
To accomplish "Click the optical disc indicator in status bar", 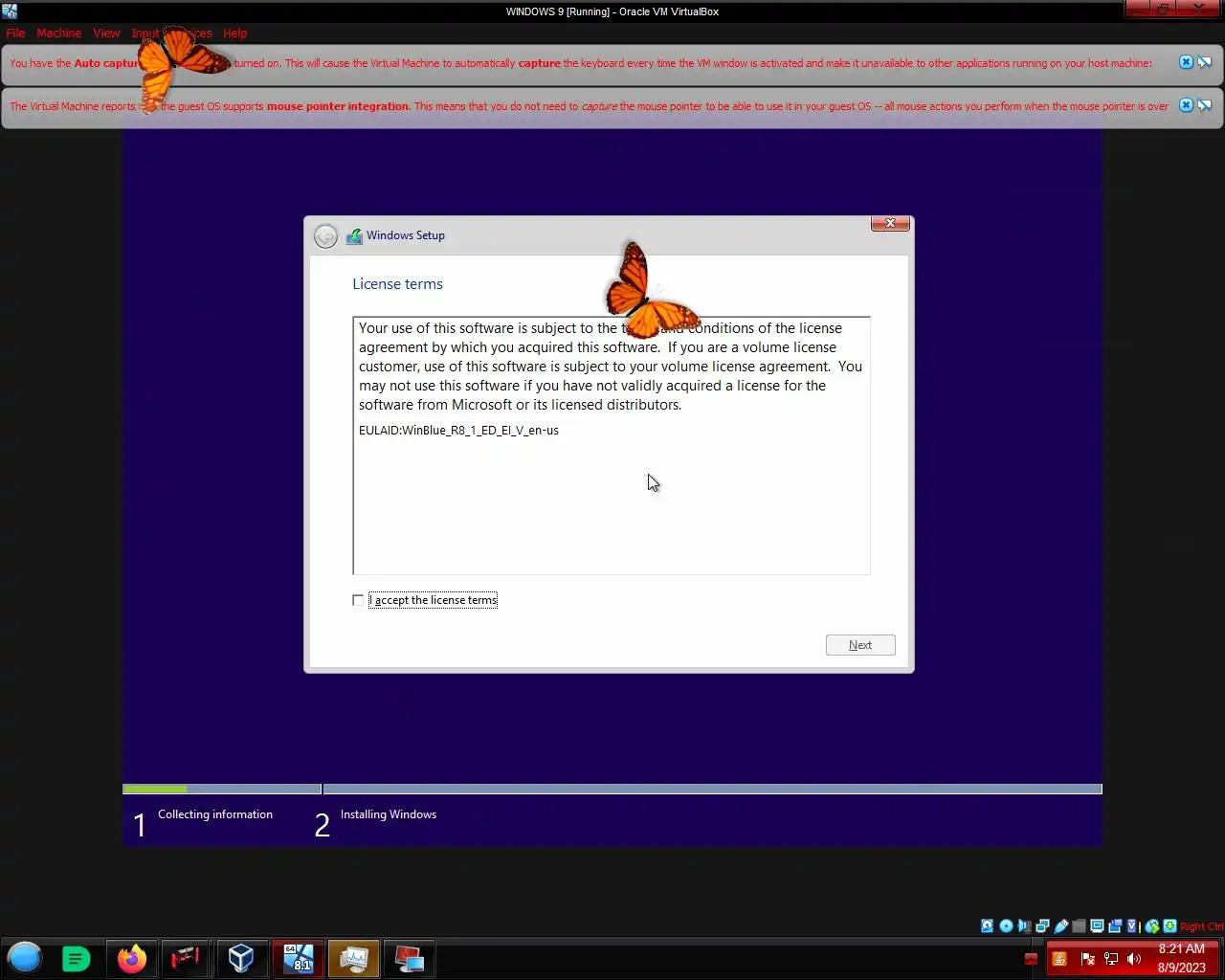I will [x=1006, y=925].
